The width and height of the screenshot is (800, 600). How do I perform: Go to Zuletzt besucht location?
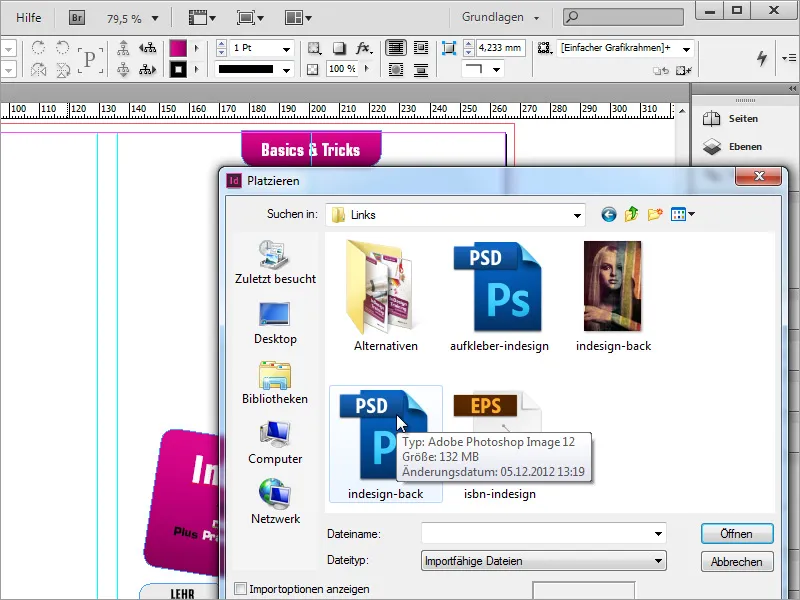[275, 262]
